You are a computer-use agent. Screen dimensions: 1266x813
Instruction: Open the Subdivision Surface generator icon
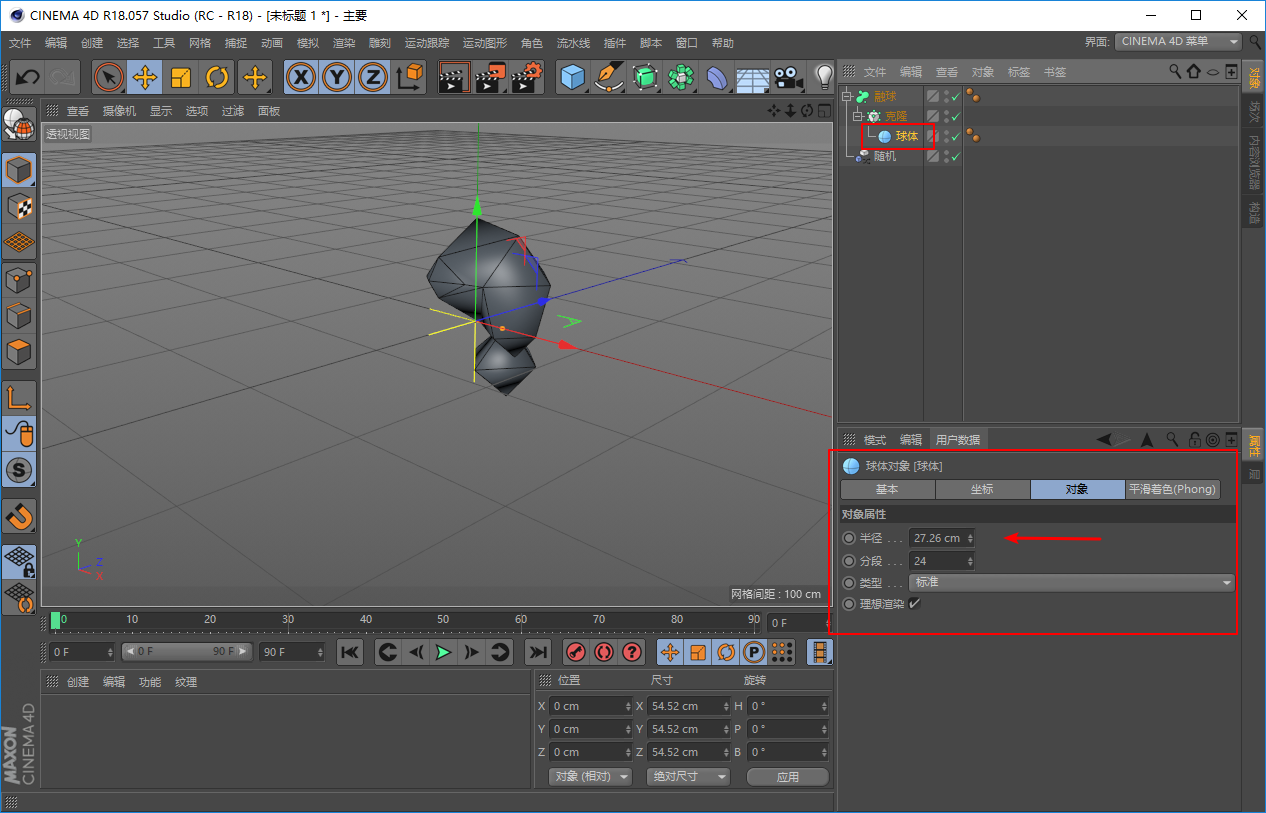pyautogui.click(x=645, y=77)
